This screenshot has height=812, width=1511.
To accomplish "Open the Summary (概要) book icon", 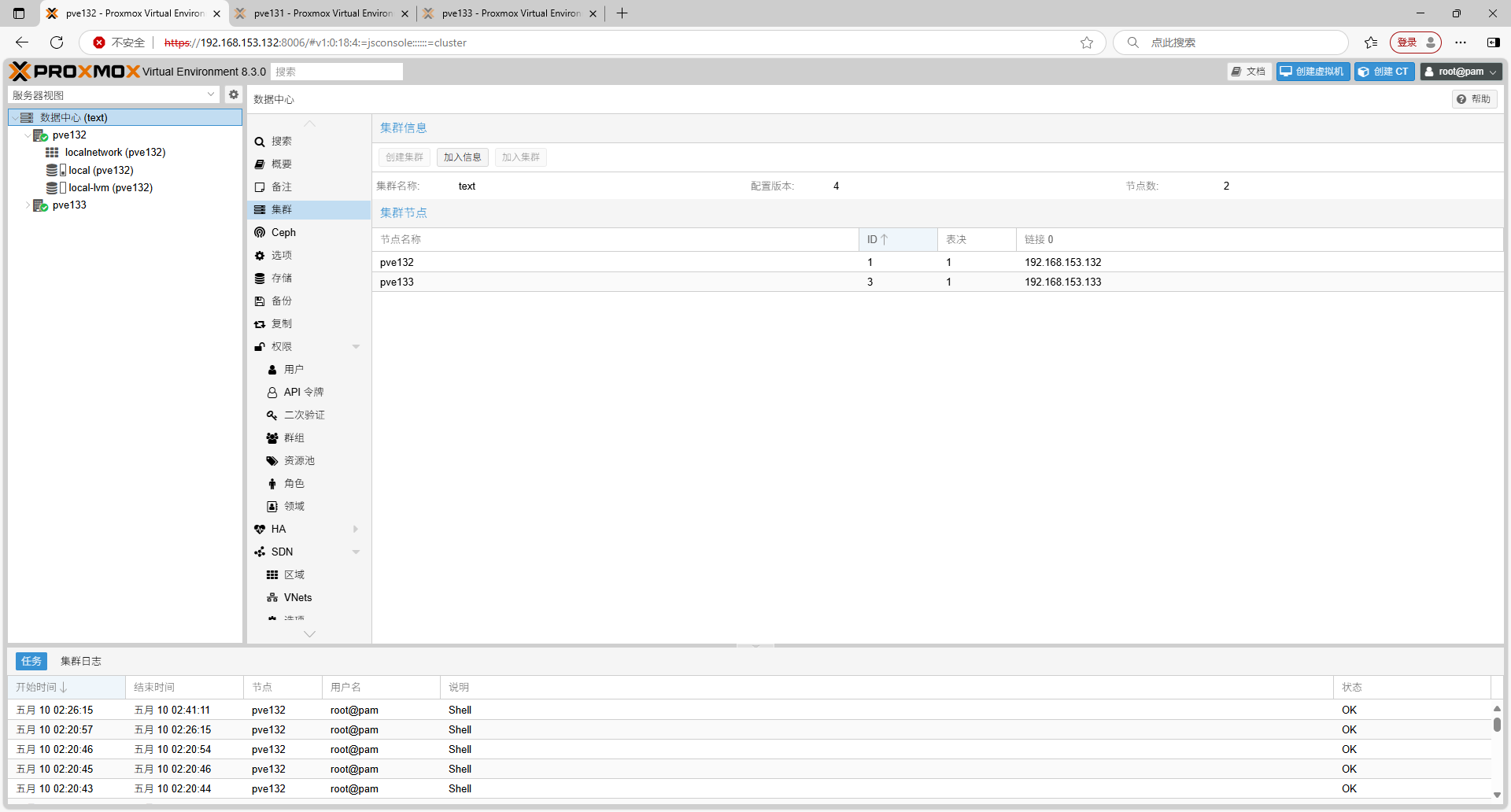I will click(260, 164).
